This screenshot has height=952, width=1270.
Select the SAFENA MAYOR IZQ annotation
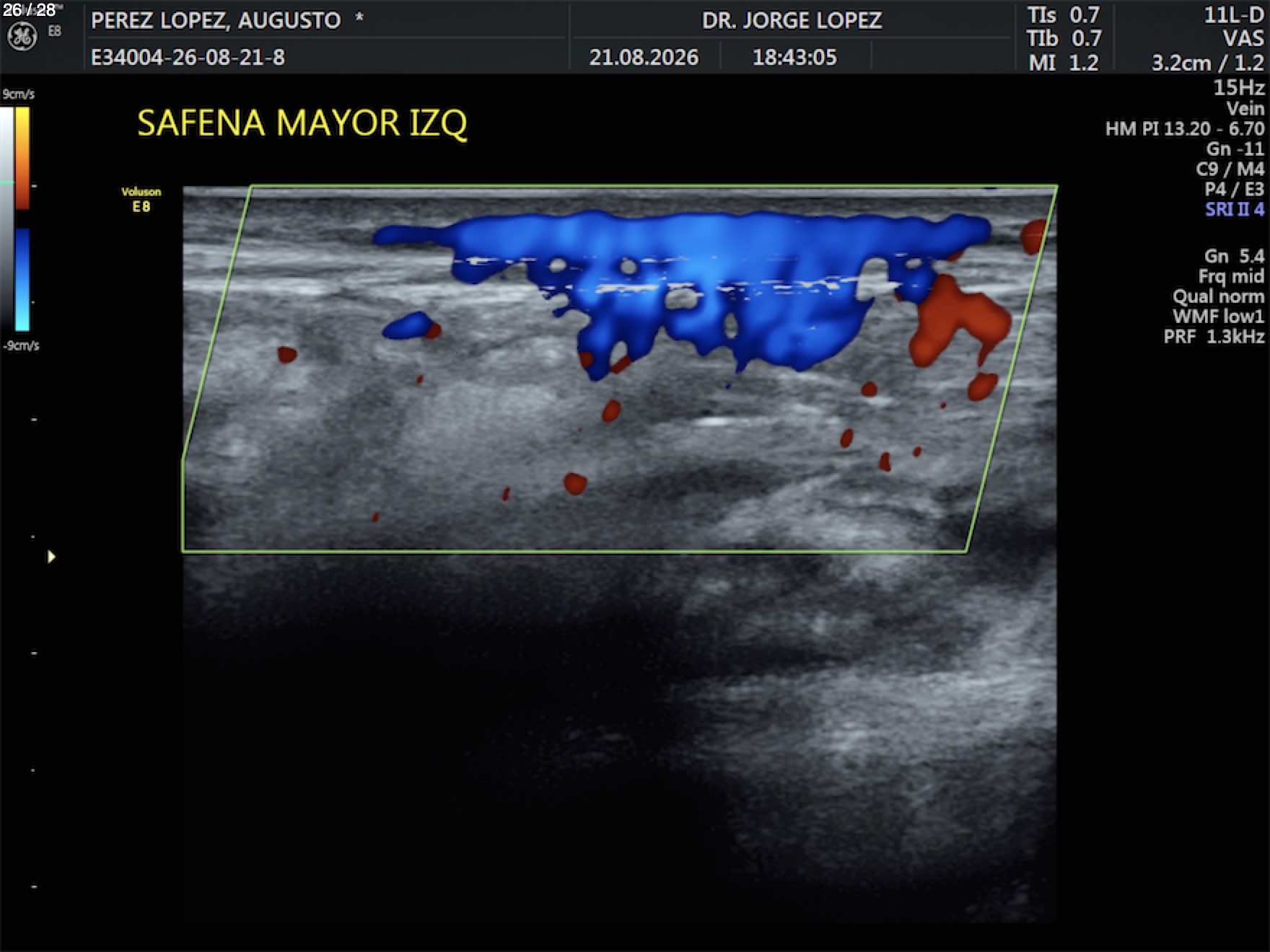[x=302, y=123]
